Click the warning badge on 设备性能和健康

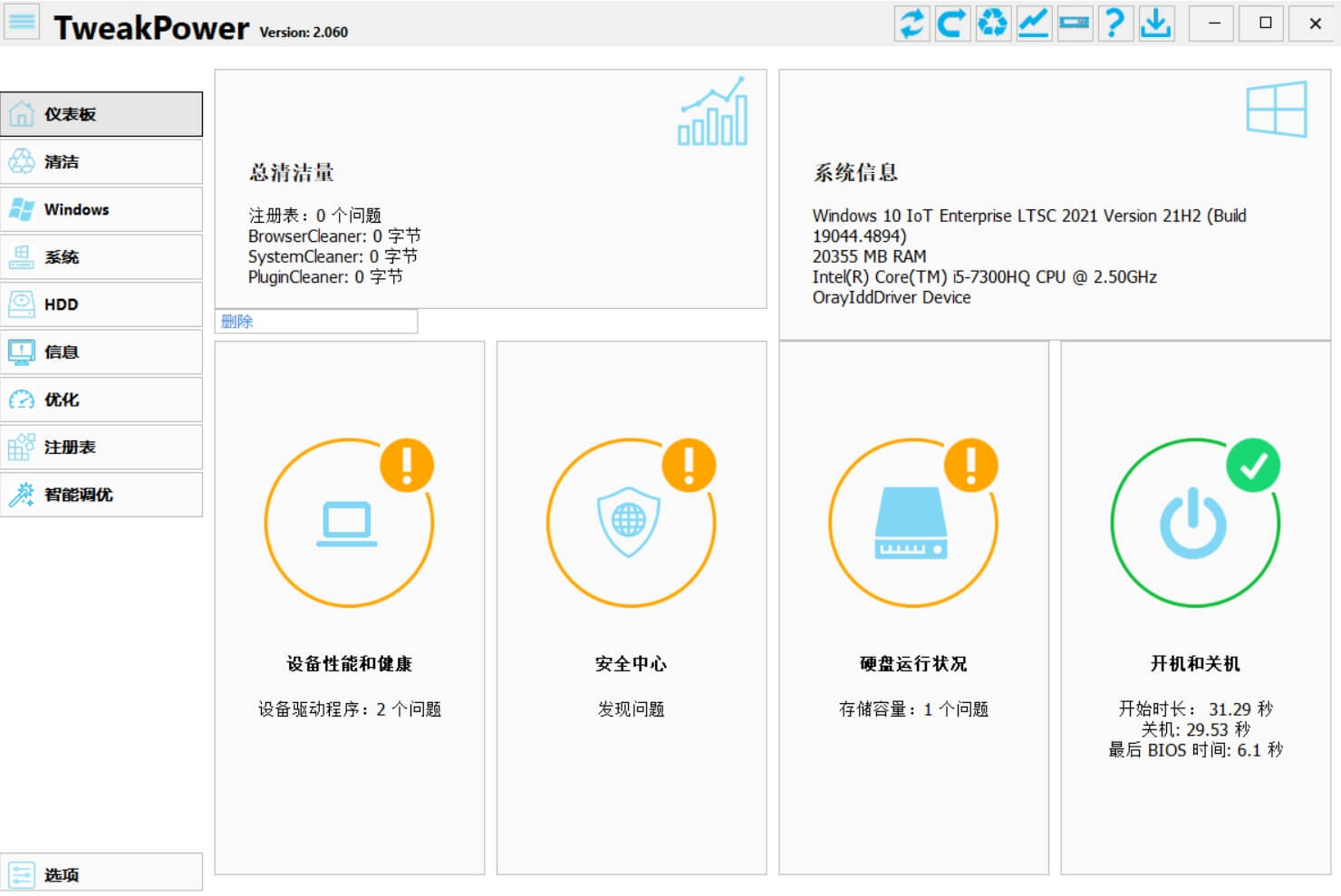click(x=407, y=465)
